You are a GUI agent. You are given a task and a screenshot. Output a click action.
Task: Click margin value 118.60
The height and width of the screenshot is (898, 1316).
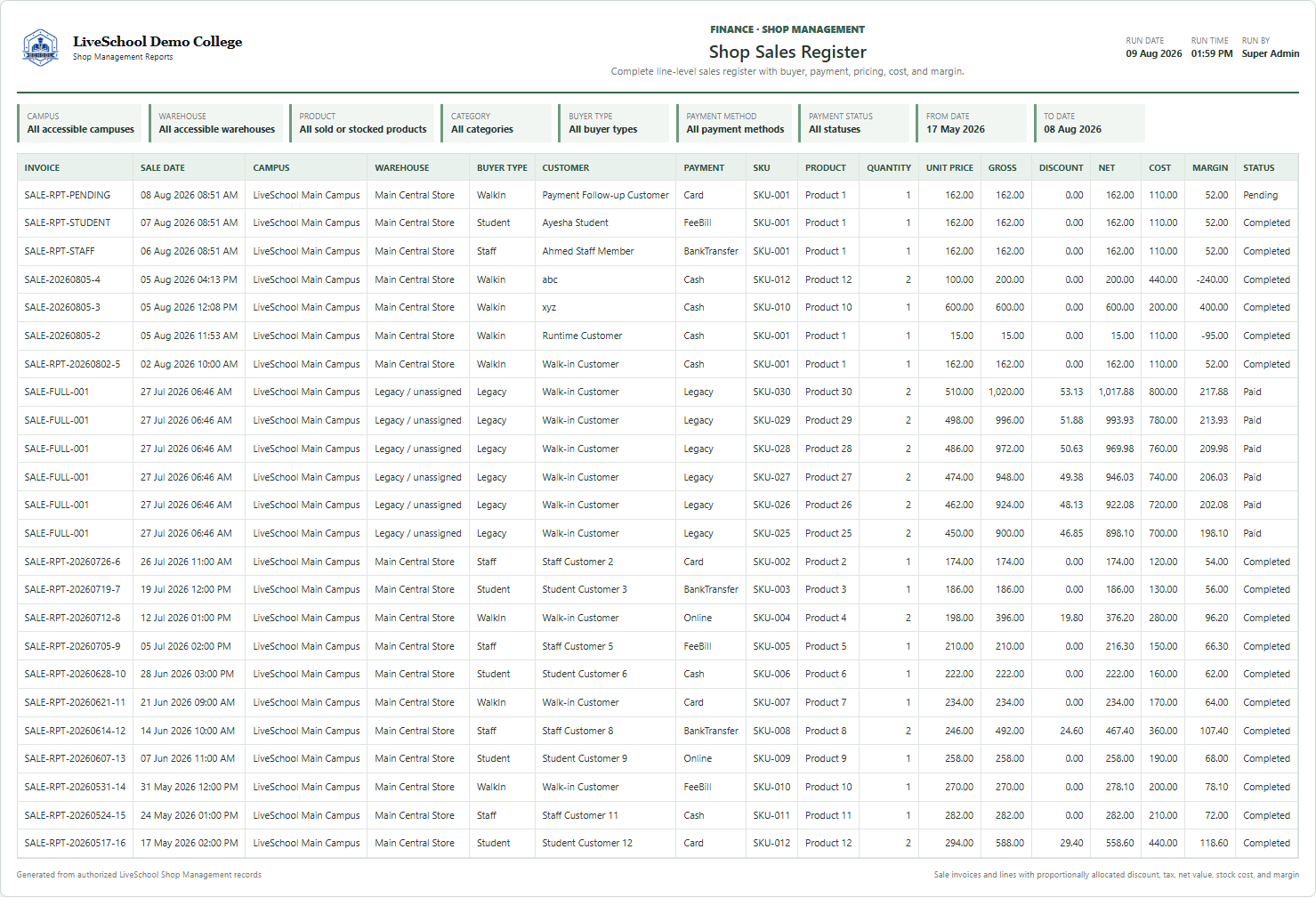coord(1214,843)
